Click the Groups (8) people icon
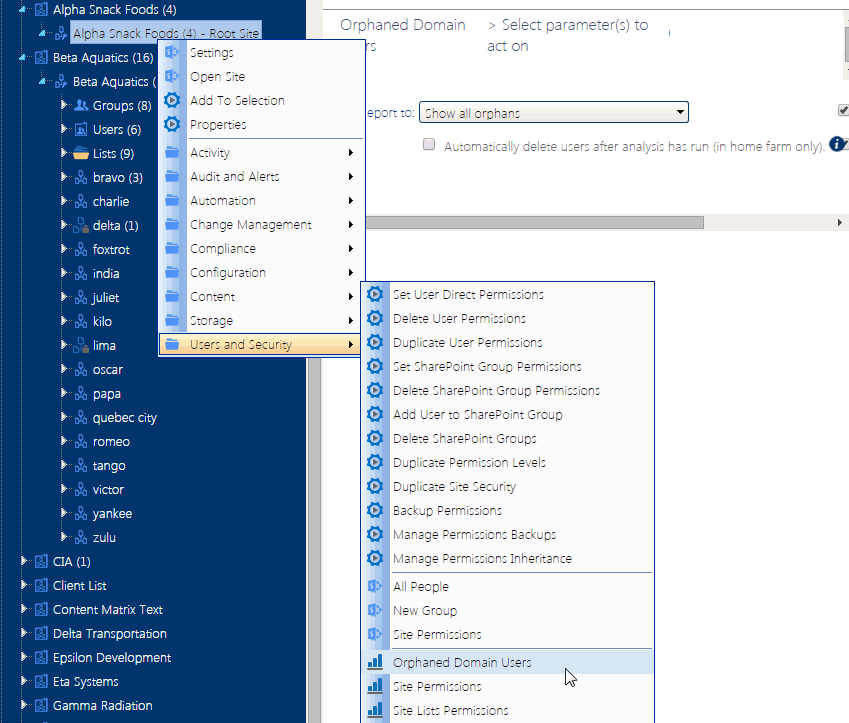The image size is (849, 723). pyautogui.click(x=81, y=106)
